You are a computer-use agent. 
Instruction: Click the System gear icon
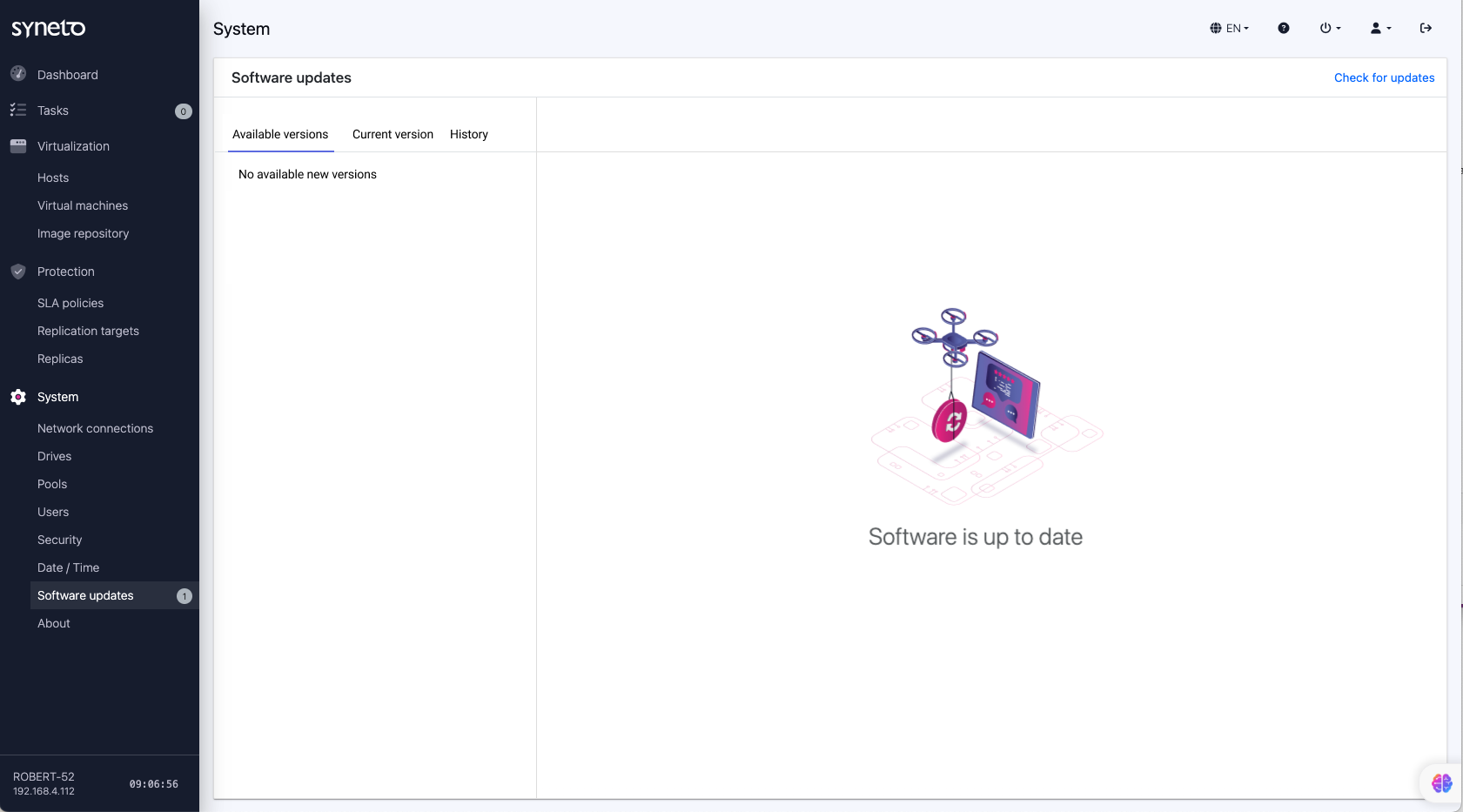pyautogui.click(x=18, y=397)
